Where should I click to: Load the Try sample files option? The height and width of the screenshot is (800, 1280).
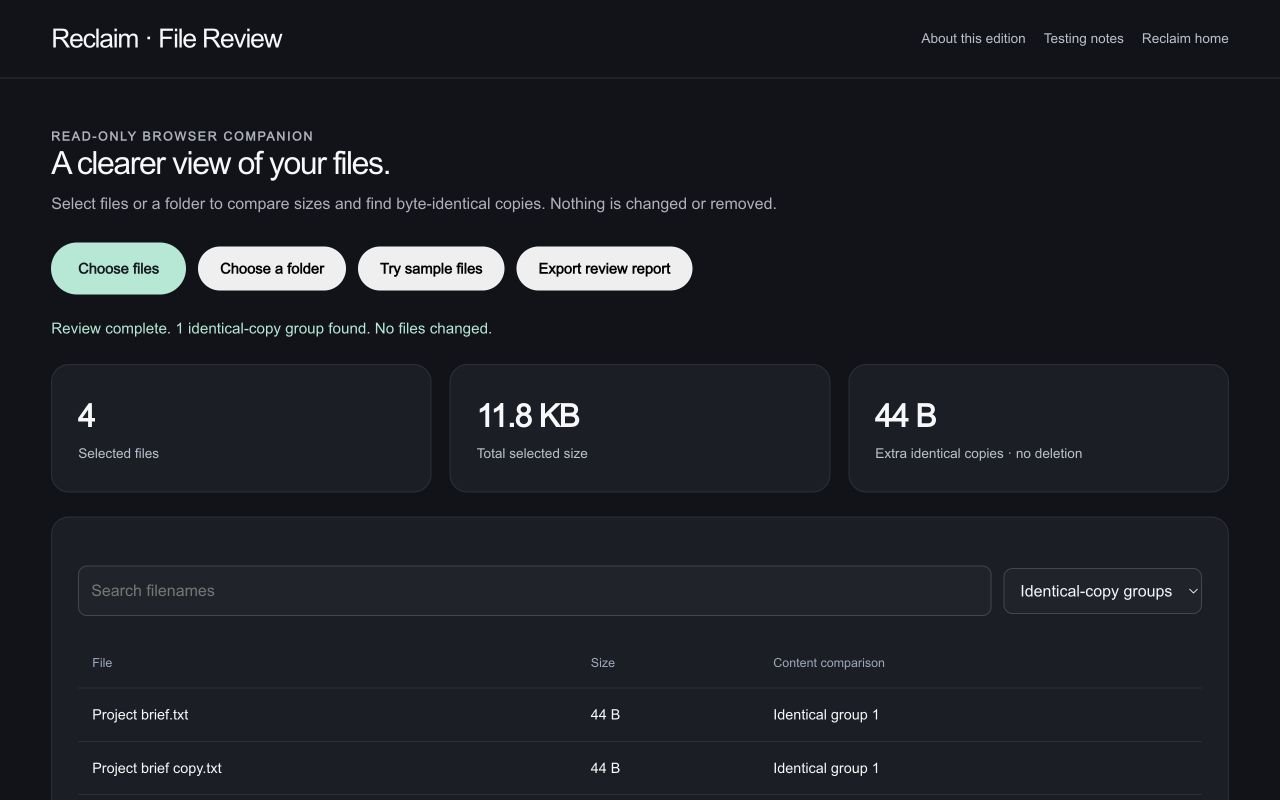[431, 268]
